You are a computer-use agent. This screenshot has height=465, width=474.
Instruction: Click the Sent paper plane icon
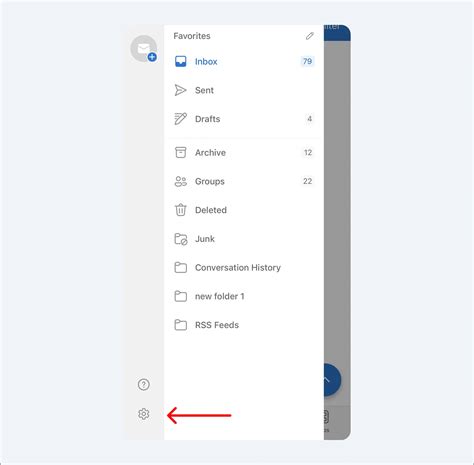click(x=180, y=90)
